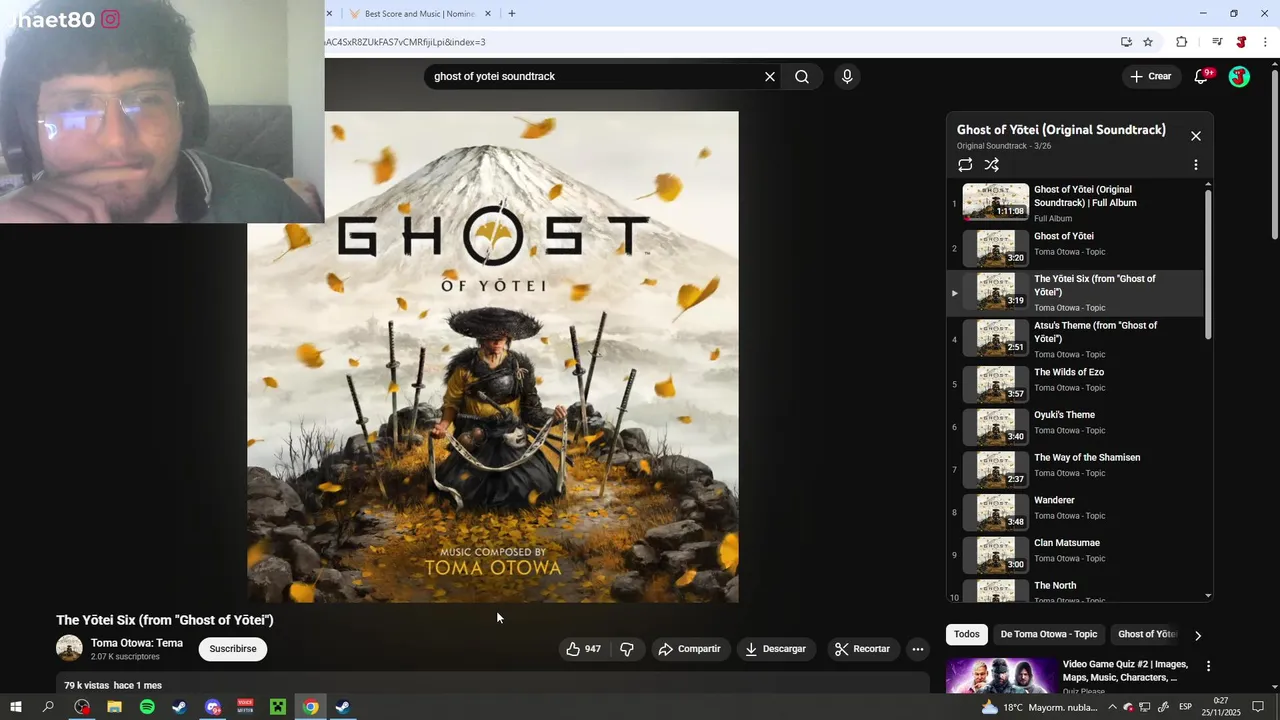Open Chrome profile icon in toolbar

[1241, 42]
